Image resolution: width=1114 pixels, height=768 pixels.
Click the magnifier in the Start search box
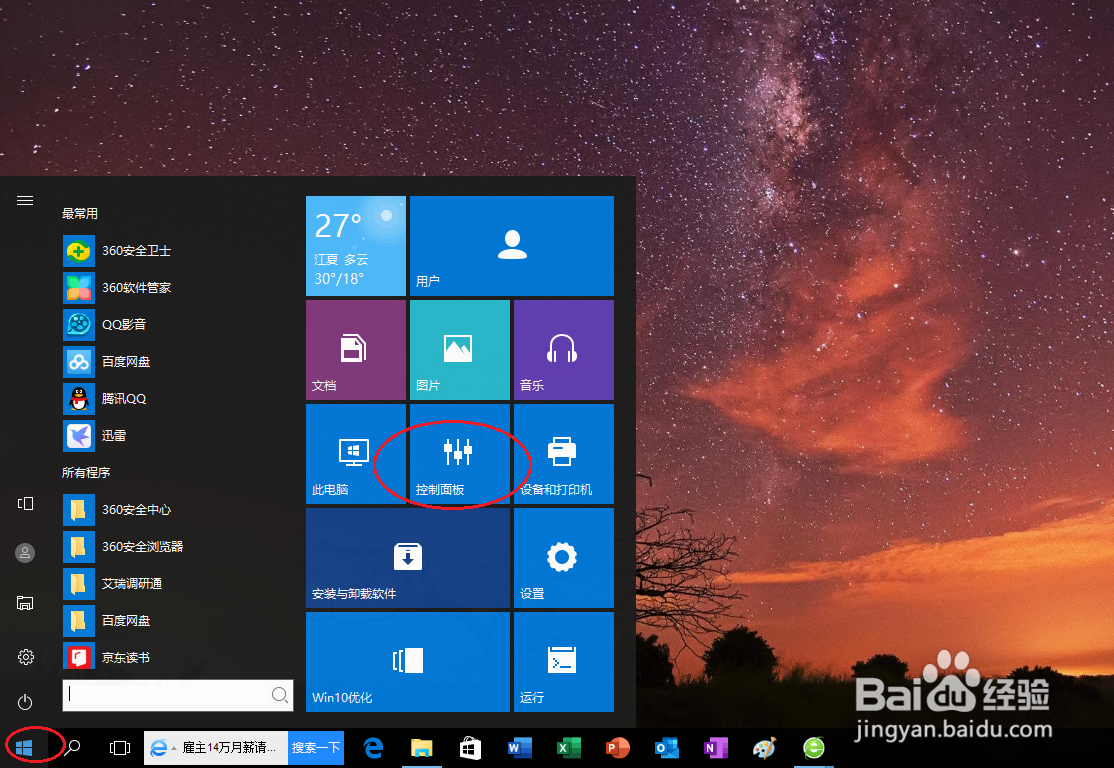[x=280, y=695]
